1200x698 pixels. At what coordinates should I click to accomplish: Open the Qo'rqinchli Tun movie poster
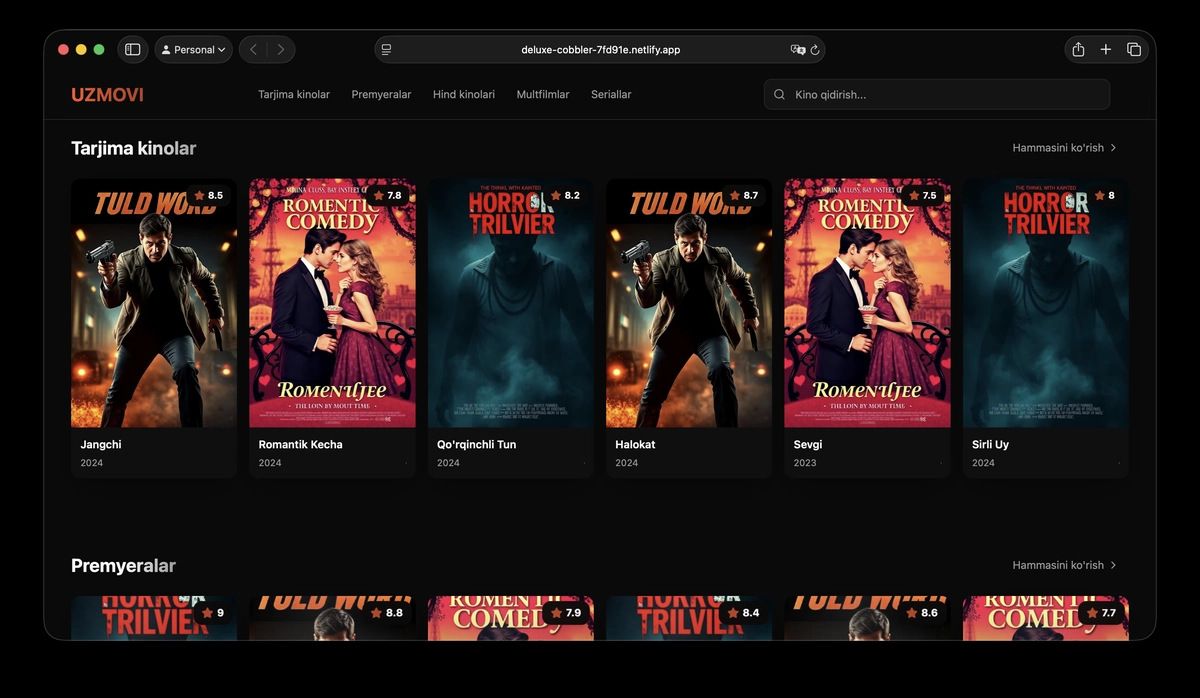(x=511, y=303)
